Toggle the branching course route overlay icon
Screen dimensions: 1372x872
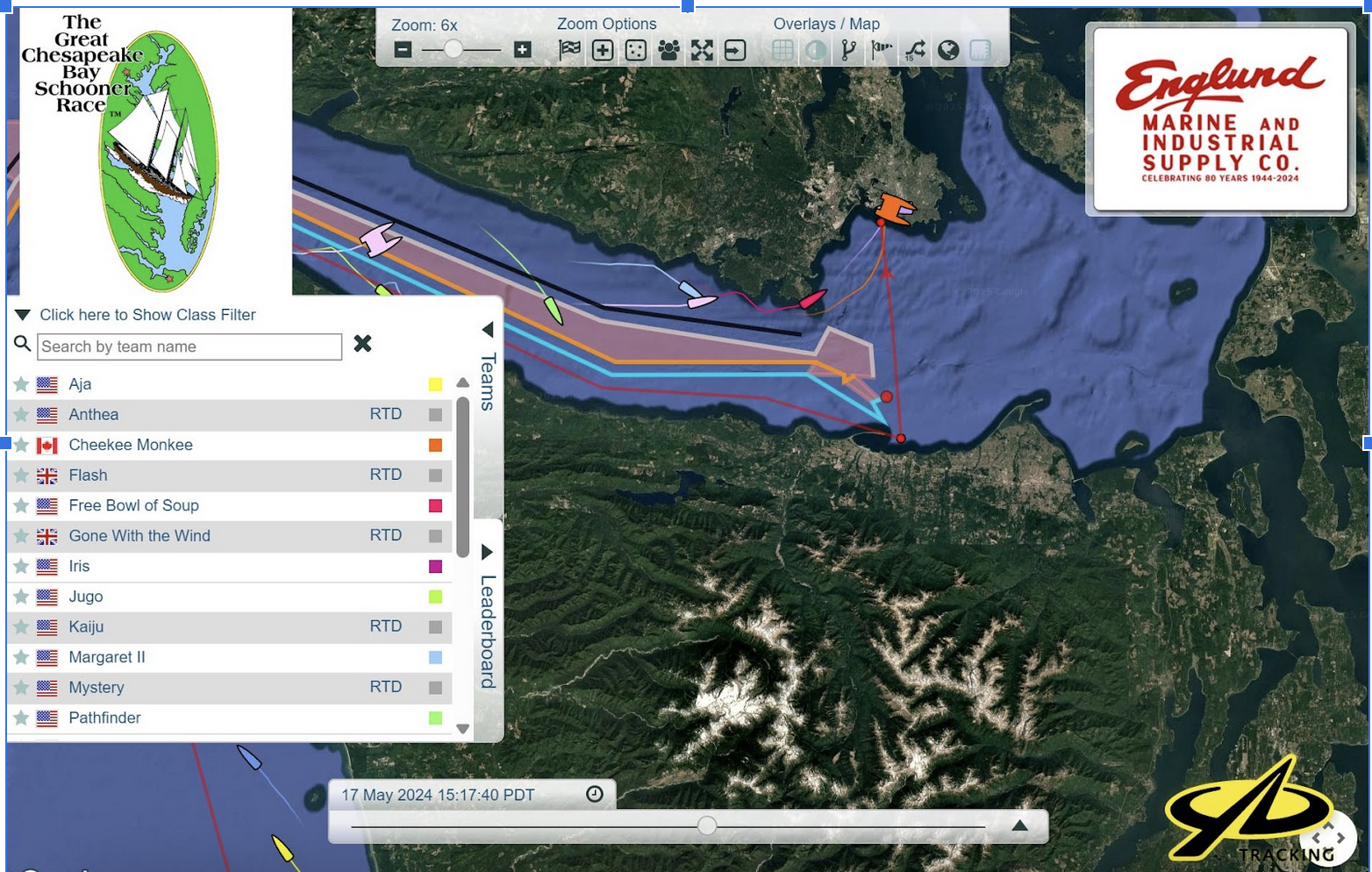(x=848, y=50)
